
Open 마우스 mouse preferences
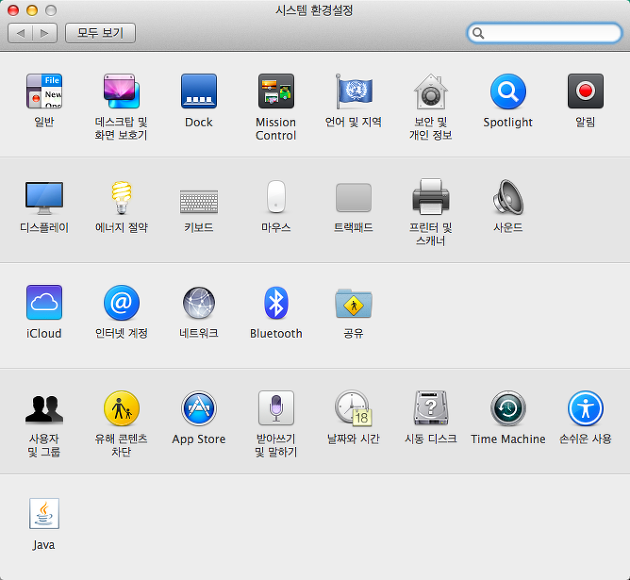[x=276, y=196]
